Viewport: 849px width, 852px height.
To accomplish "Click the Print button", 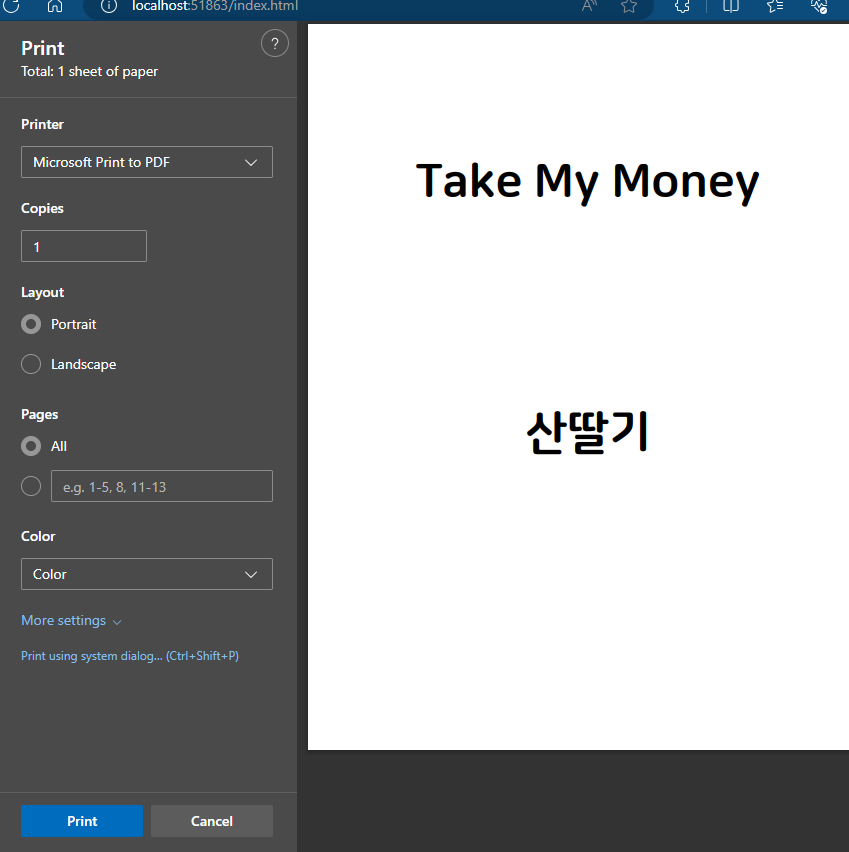I will (x=82, y=821).
